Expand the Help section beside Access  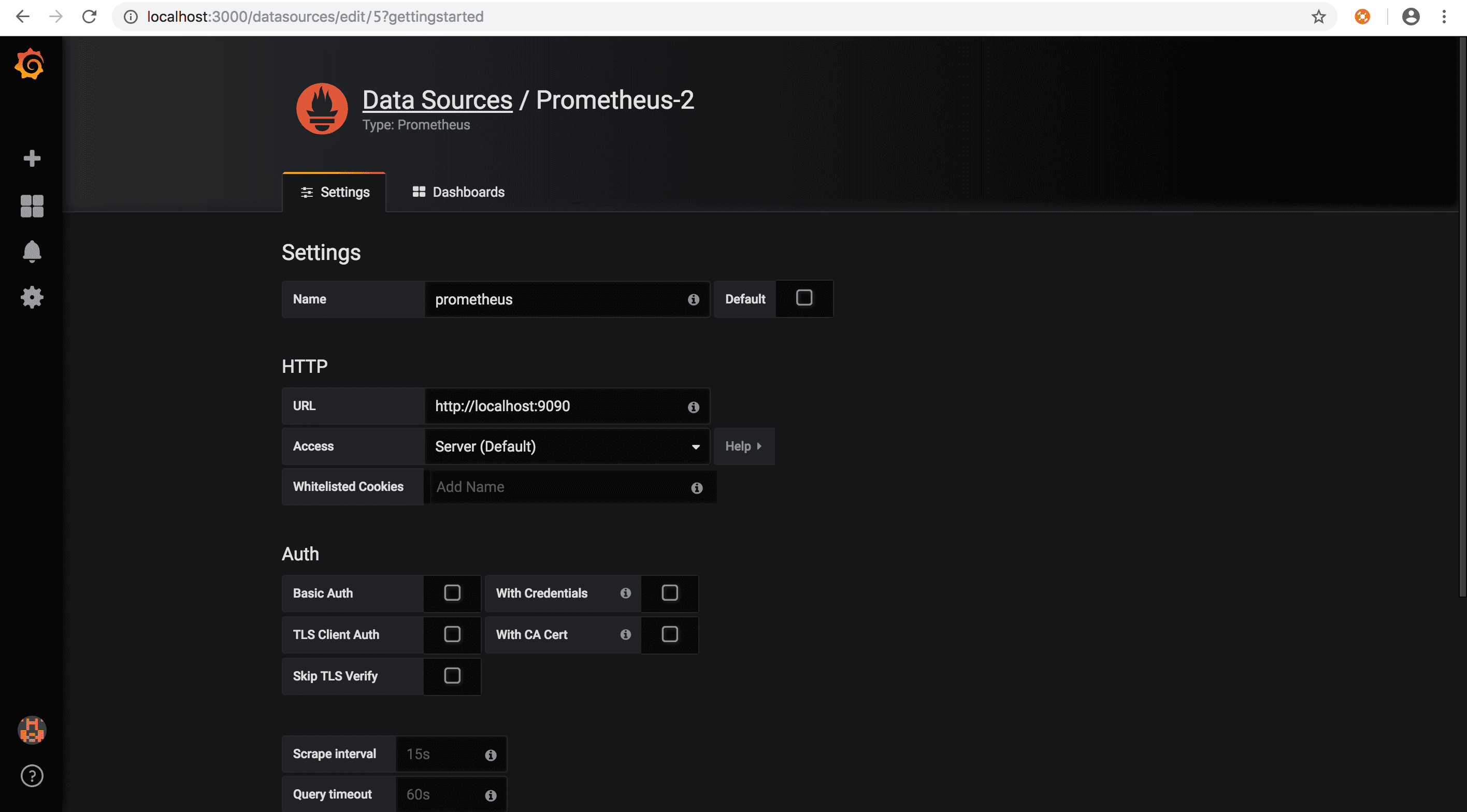coord(743,446)
